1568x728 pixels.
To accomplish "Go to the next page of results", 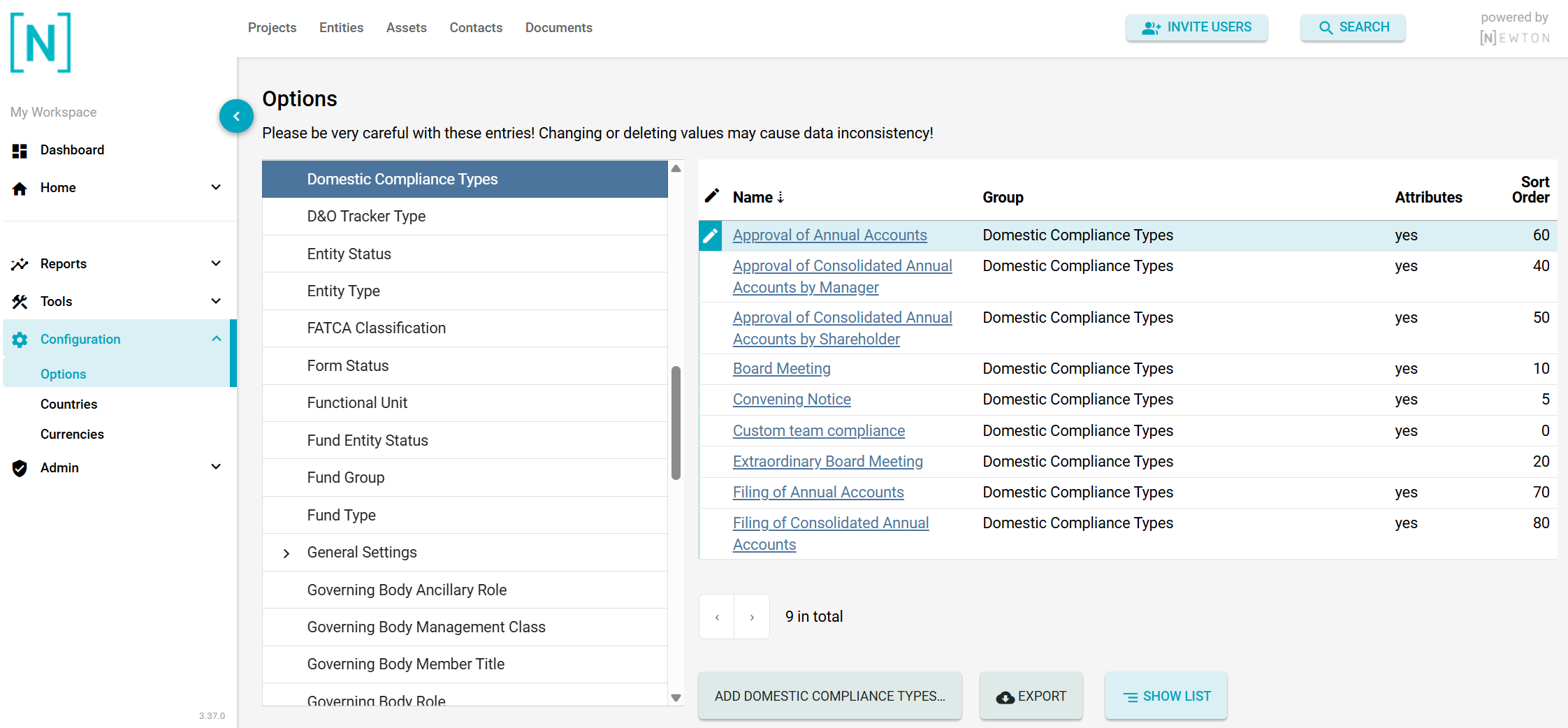I will pos(752,617).
